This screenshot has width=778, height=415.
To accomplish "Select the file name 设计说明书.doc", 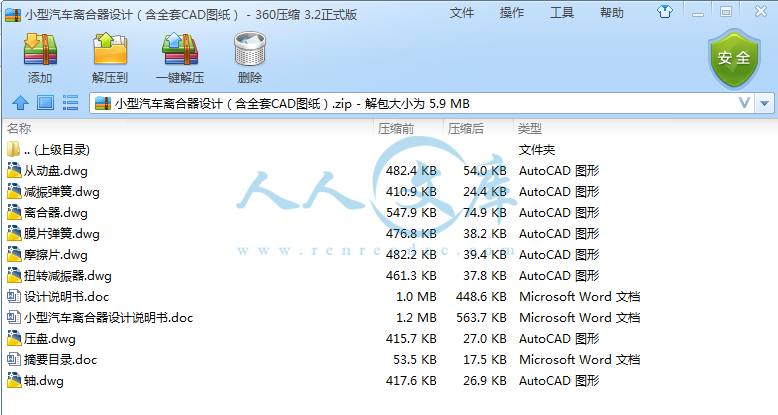I will (66, 297).
